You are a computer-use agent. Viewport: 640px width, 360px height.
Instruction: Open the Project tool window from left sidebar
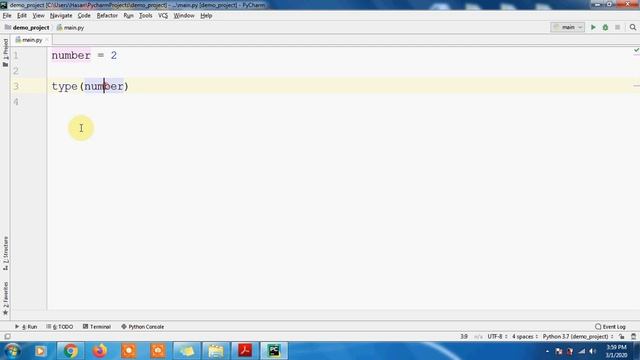pyautogui.click(x=5, y=52)
